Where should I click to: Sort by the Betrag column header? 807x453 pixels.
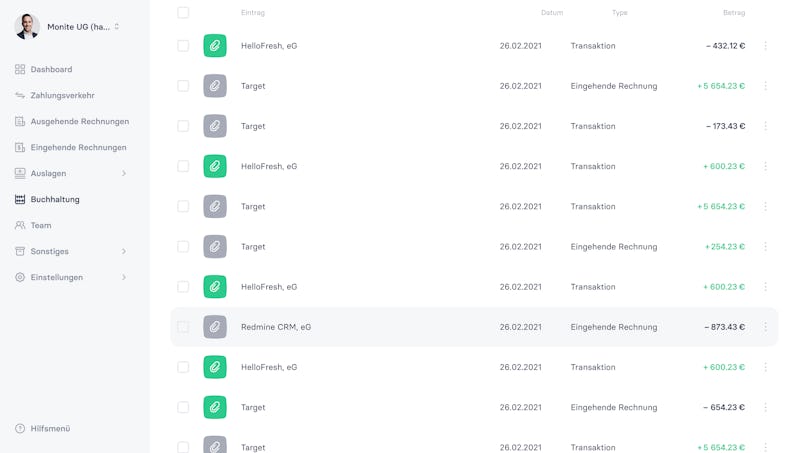coord(734,12)
